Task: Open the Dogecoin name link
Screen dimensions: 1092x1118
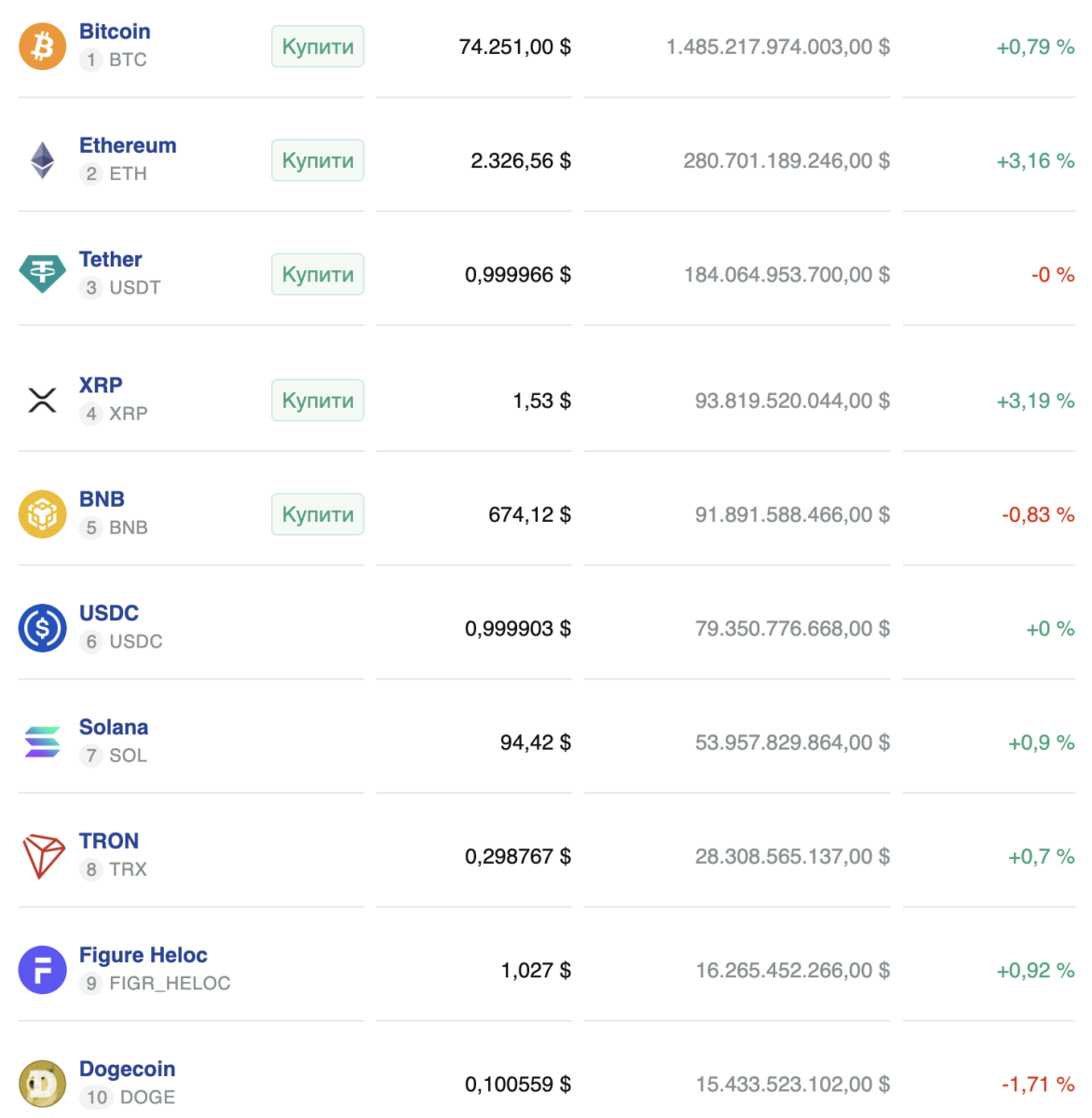Action: click(128, 1069)
